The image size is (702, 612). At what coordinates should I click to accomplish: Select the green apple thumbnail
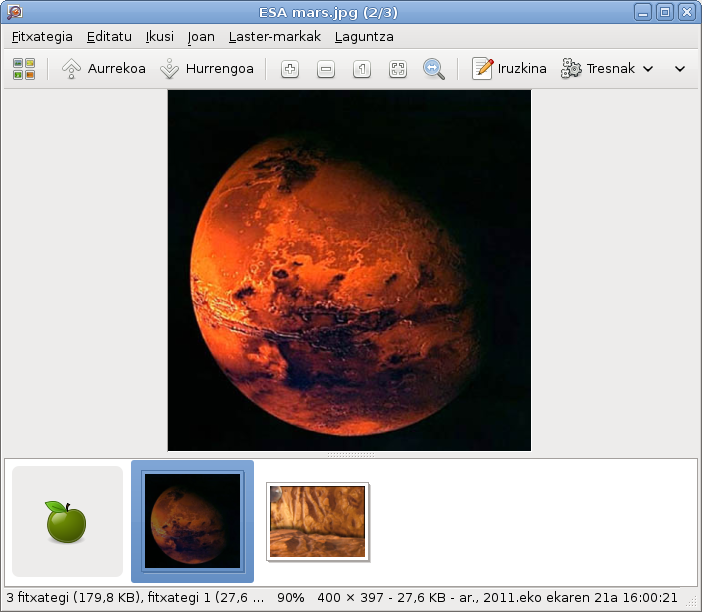click(66, 522)
